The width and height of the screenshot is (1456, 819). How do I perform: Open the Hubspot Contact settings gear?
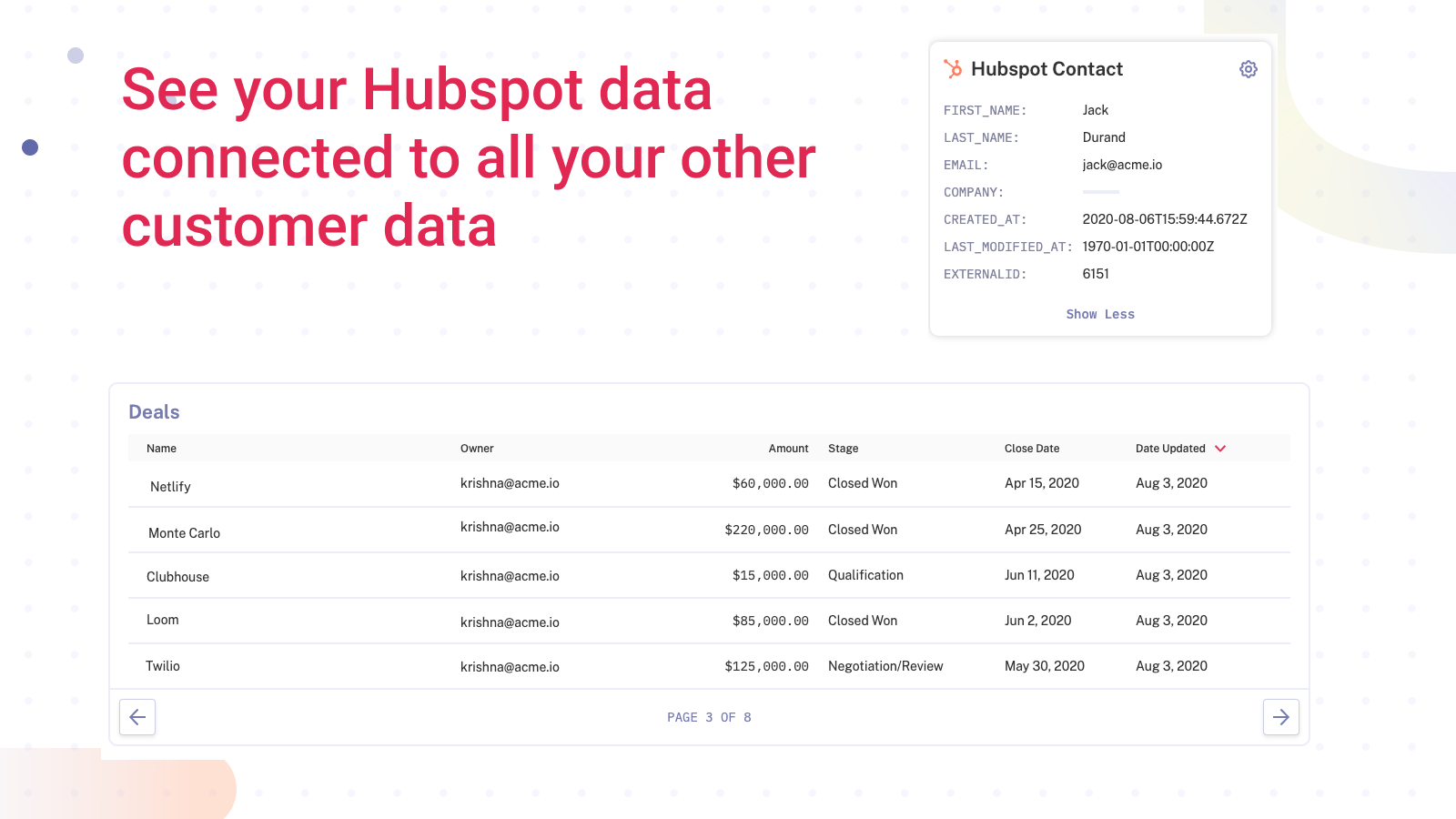pyautogui.click(x=1248, y=69)
